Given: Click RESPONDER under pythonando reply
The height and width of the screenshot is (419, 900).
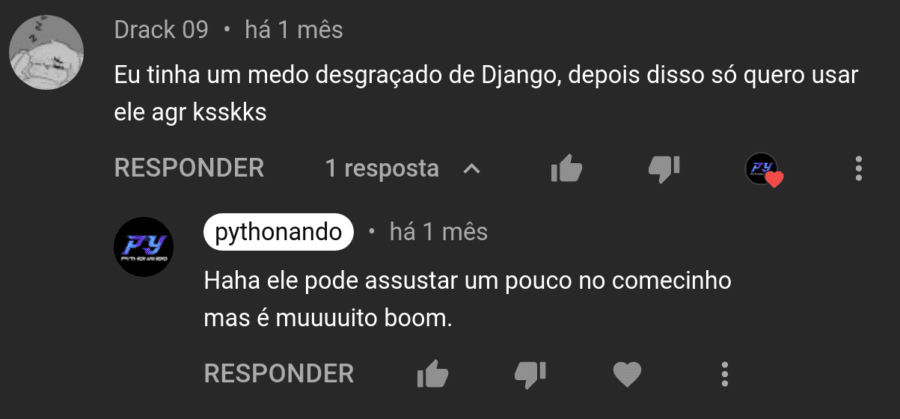Looking at the screenshot, I should [279, 374].
